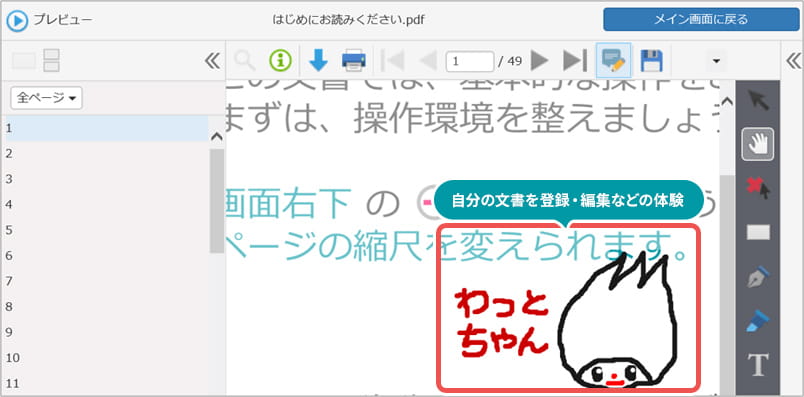
Task: Click the page number input field
Action: point(470,62)
